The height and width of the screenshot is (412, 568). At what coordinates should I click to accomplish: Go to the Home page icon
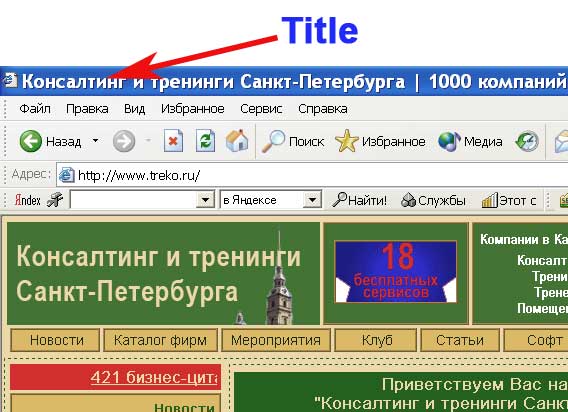coord(237,141)
